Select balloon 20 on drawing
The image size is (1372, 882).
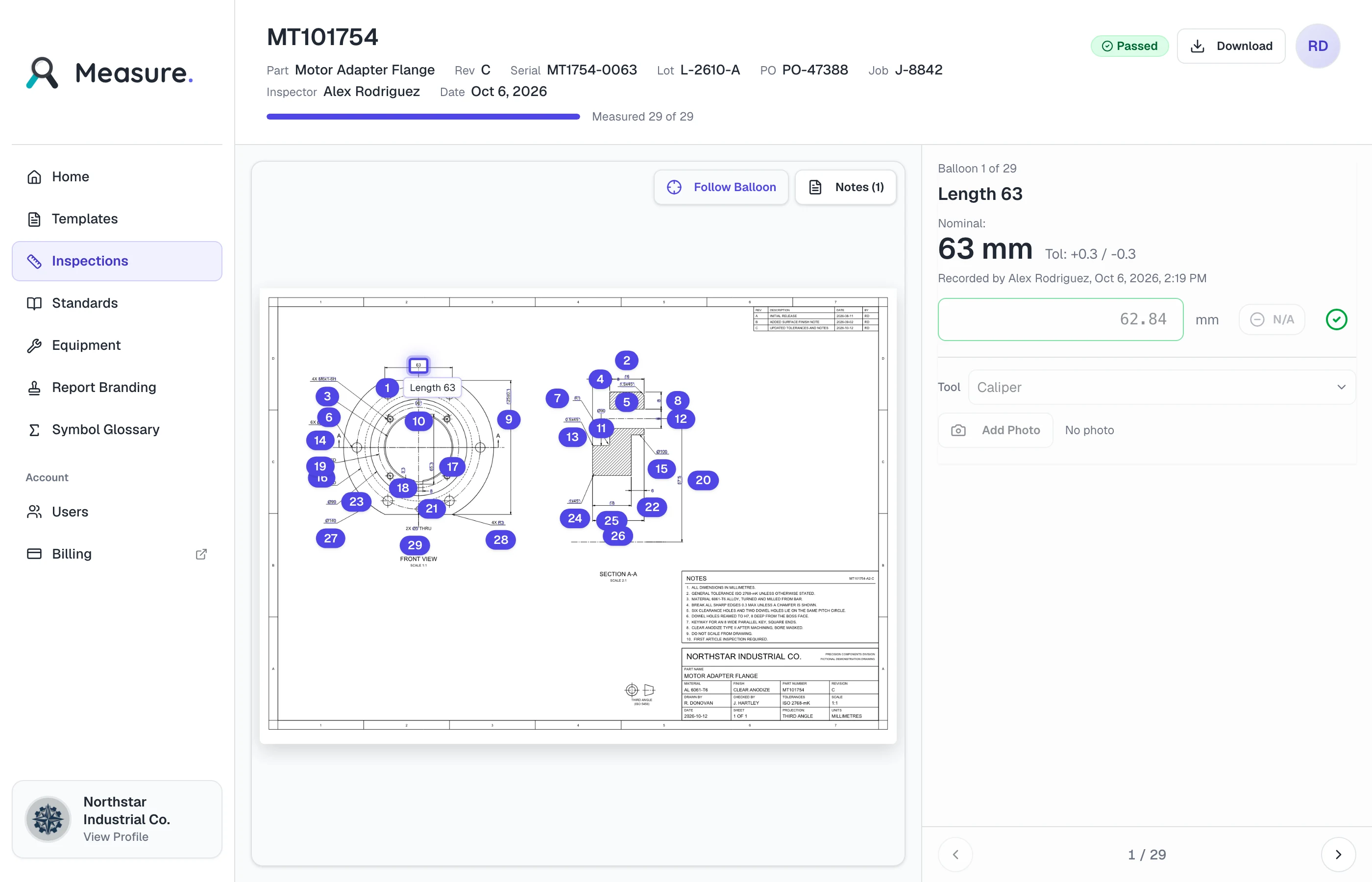pos(703,480)
